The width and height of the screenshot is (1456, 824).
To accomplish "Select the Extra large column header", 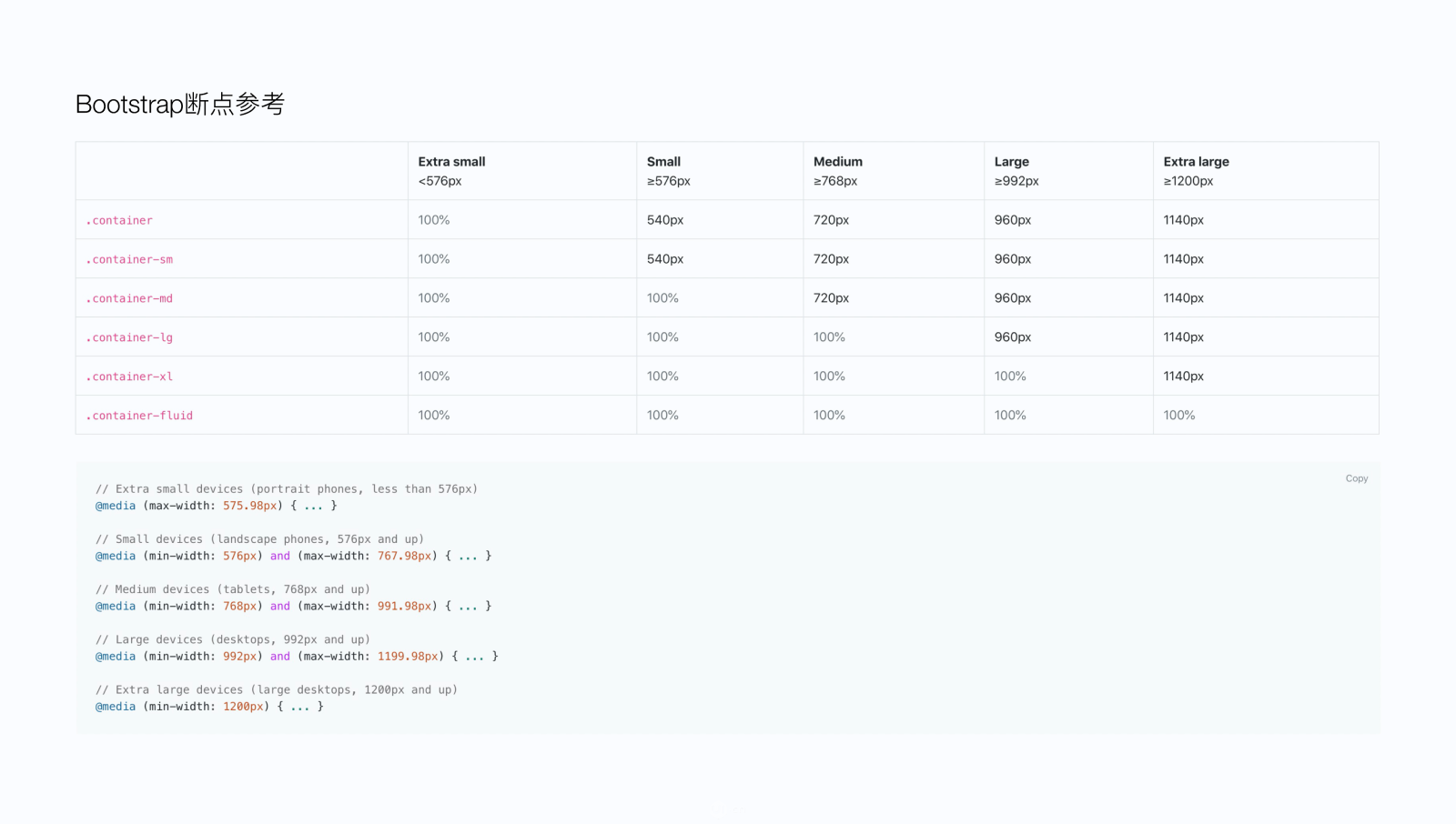I will click(x=1196, y=162).
